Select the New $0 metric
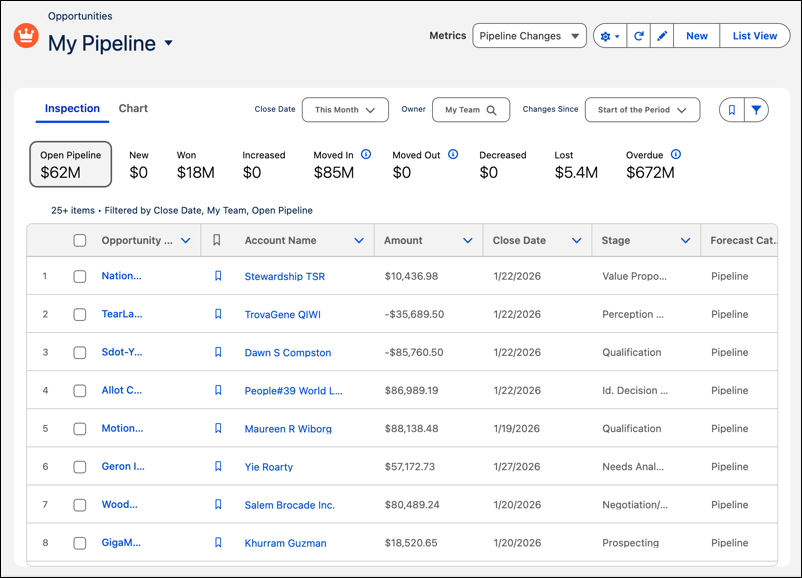Viewport: 802px width, 578px height. (139, 165)
